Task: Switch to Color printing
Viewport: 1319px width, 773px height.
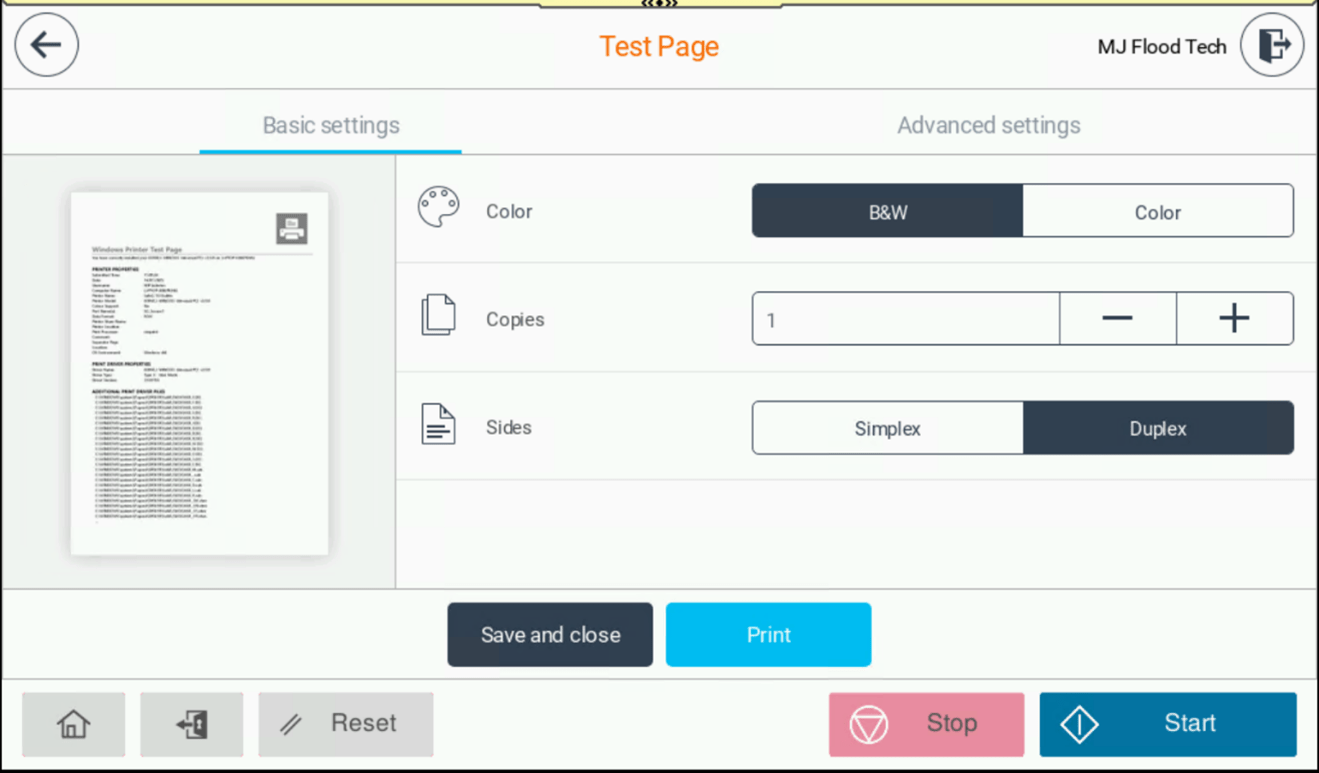Action: 1157,211
